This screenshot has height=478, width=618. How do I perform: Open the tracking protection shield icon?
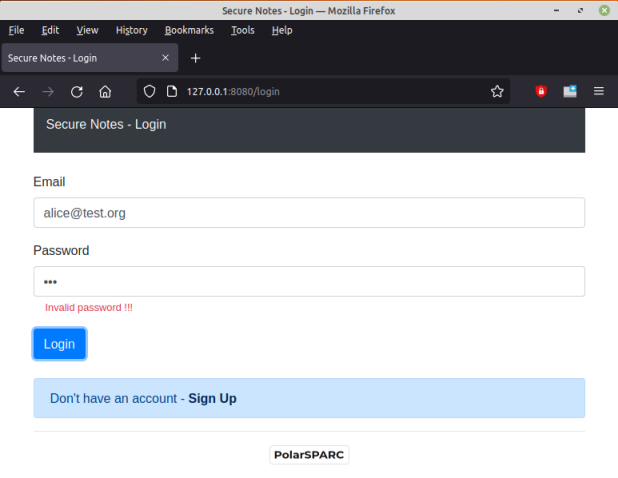[150, 91]
